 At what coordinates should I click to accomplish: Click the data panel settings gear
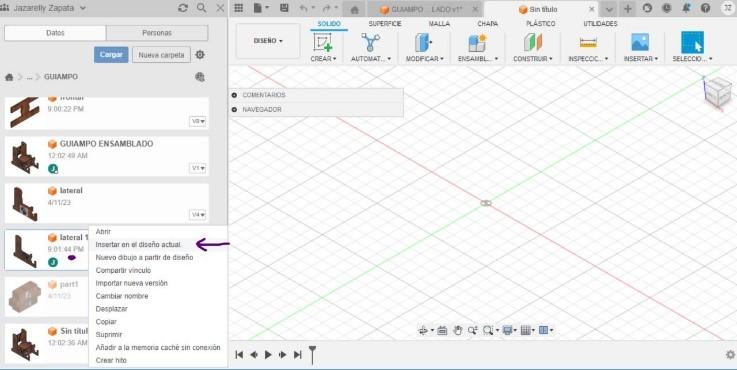coord(200,55)
